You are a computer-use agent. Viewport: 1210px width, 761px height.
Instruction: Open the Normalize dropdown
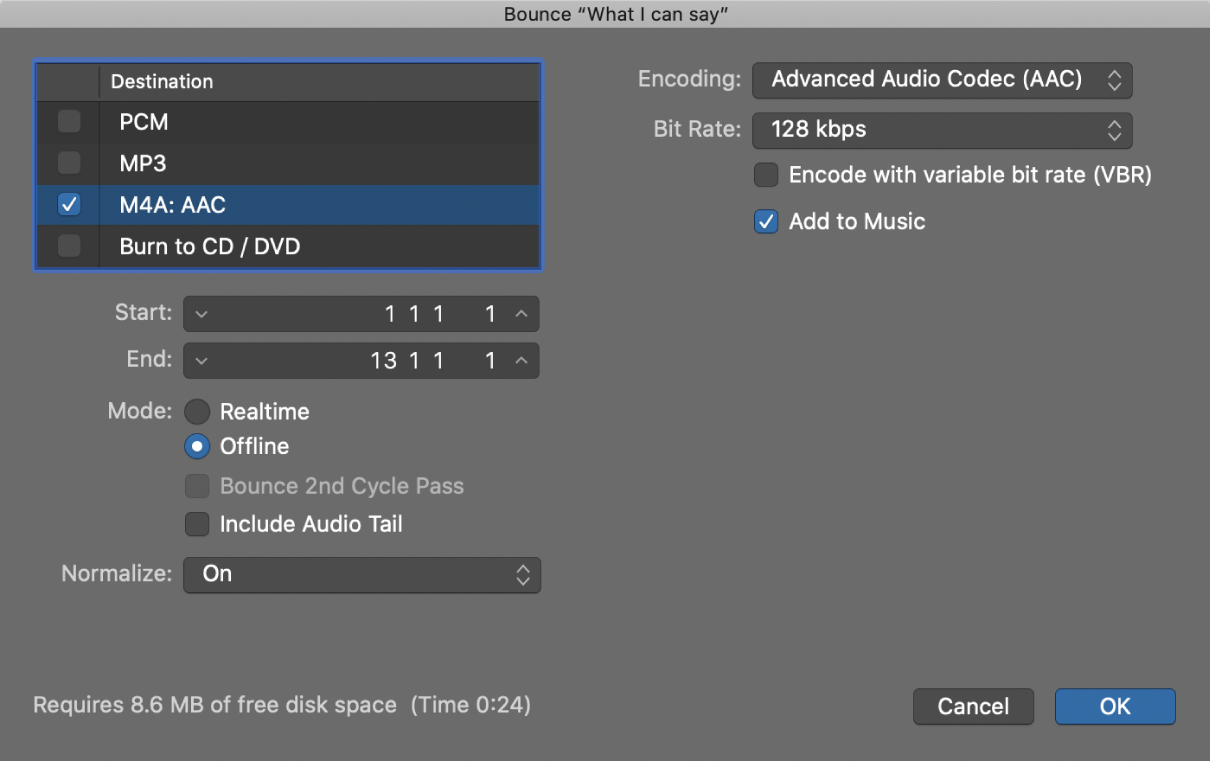(x=362, y=575)
